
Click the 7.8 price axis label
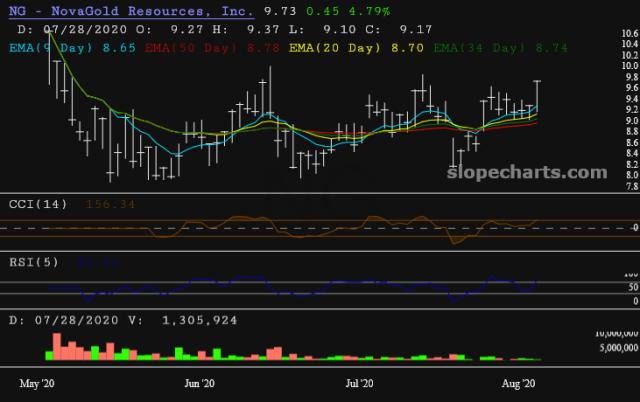(x=629, y=187)
